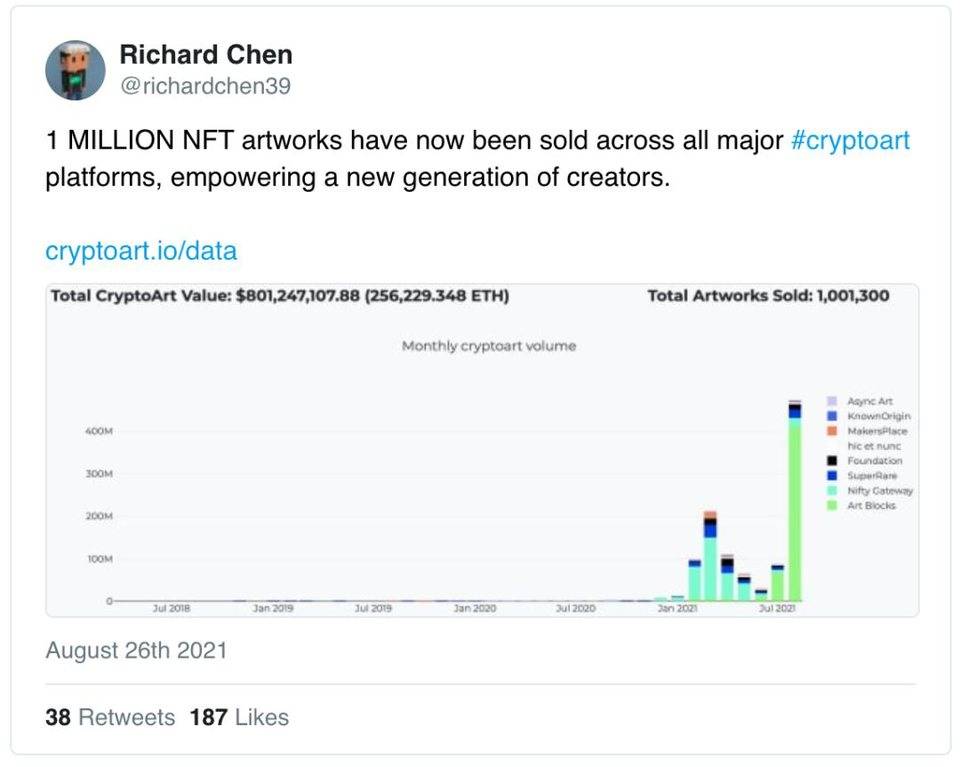Open the @richardchen39 handle

[x=205, y=86]
